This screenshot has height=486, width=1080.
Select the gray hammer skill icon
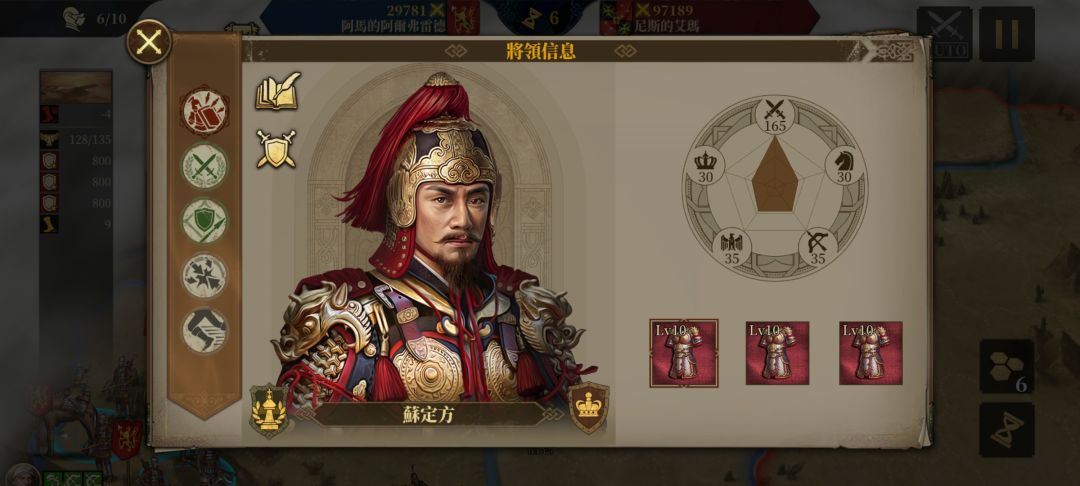[x=205, y=331]
